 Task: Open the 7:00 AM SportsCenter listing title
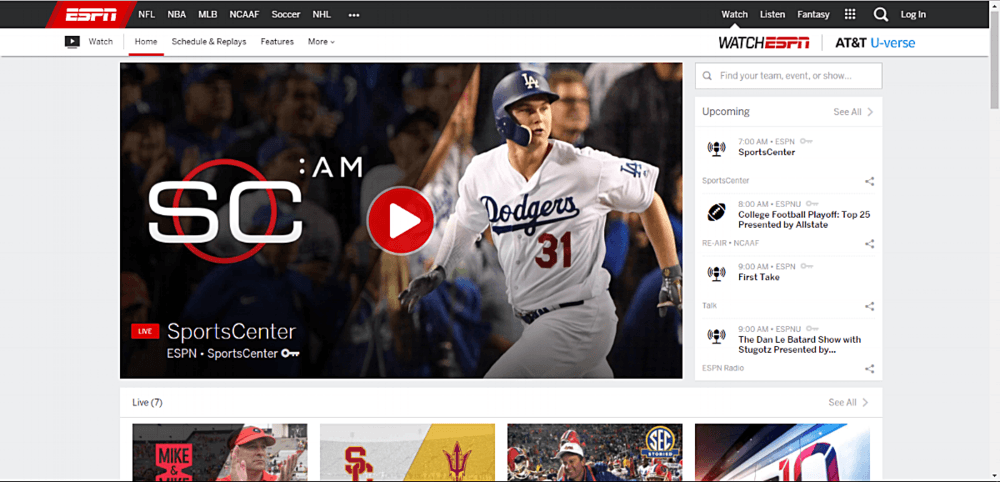click(767, 152)
